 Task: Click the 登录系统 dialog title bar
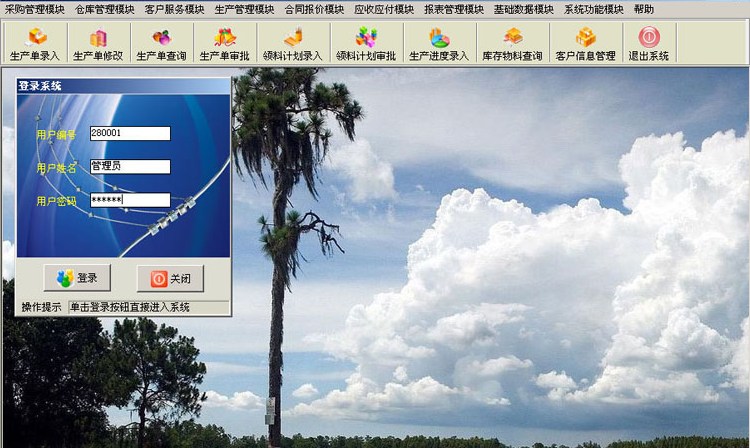[123, 86]
